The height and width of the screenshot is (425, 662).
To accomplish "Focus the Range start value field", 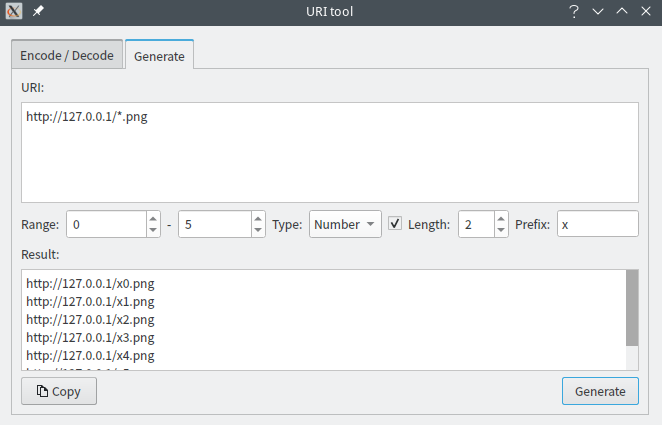I will tap(107, 224).
